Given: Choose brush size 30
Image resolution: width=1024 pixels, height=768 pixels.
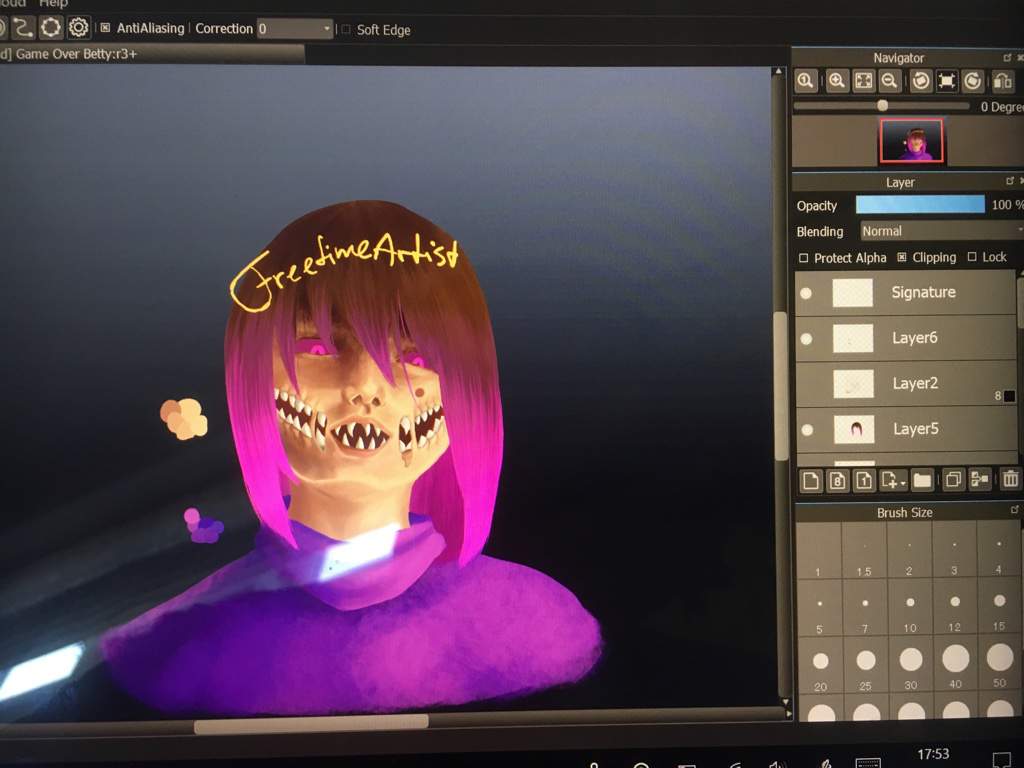Looking at the screenshot, I should tap(910, 665).
